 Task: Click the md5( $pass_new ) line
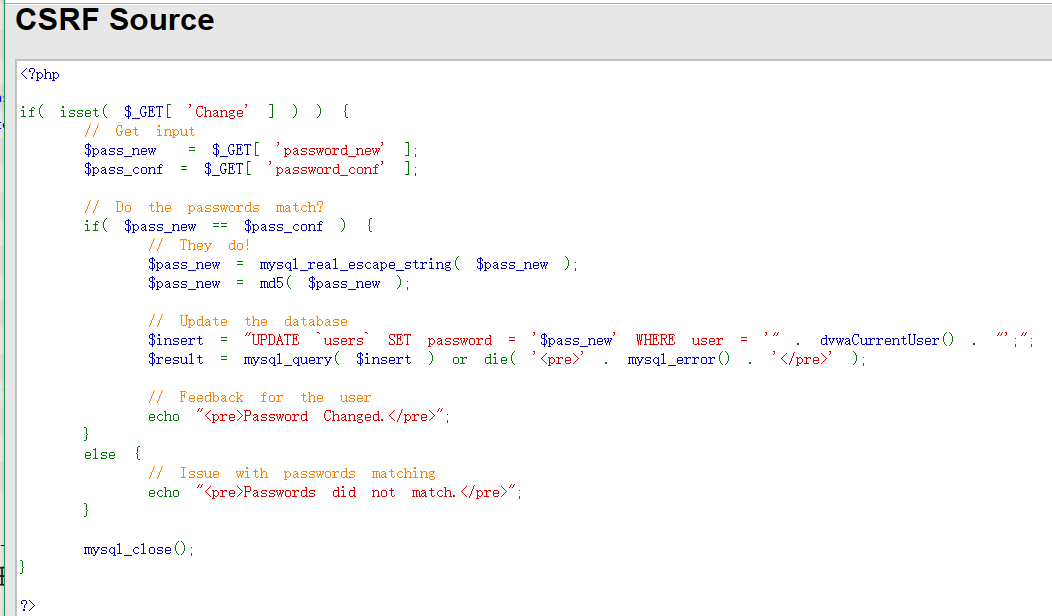279,283
